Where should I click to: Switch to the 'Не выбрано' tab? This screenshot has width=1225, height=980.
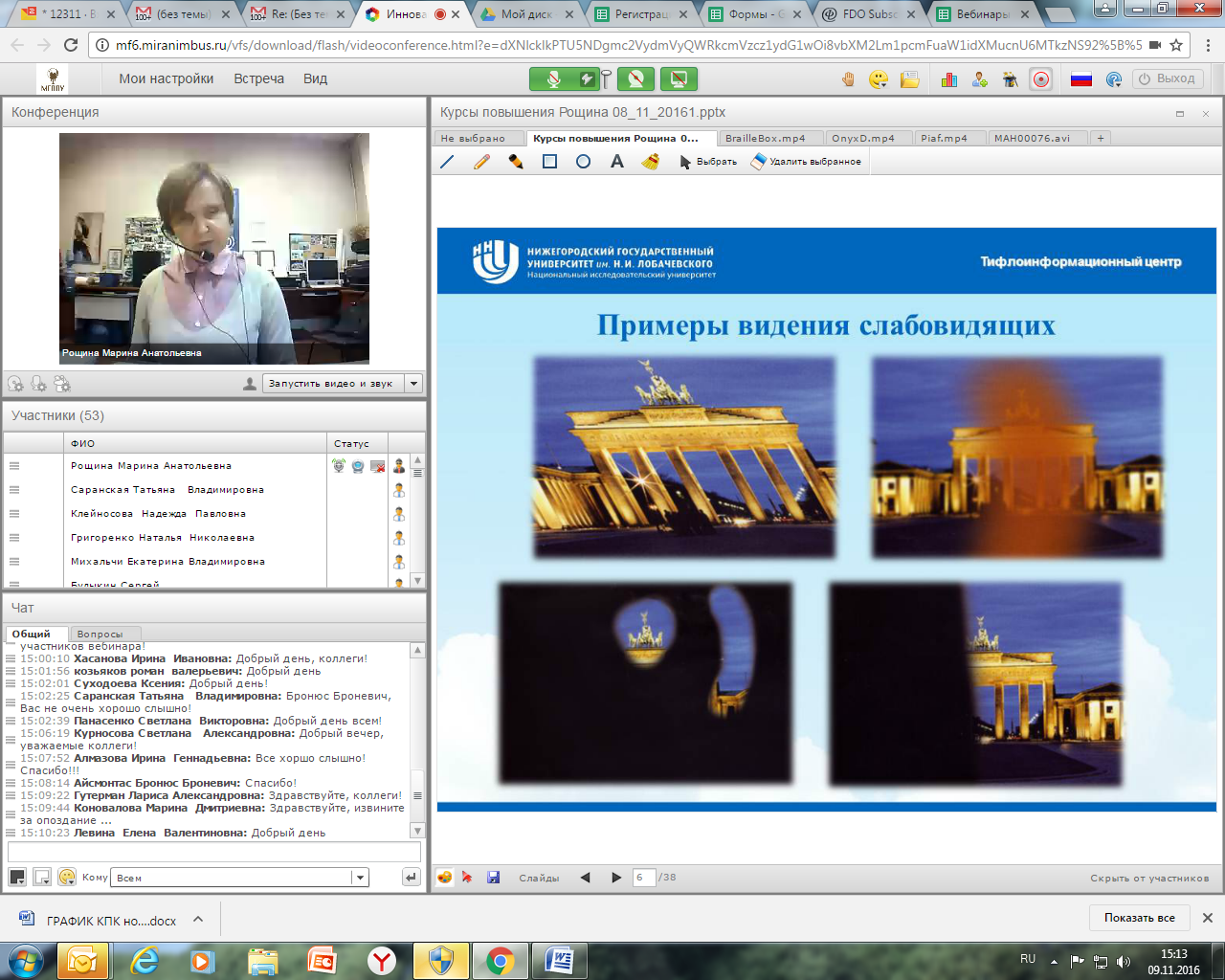point(479,138)
